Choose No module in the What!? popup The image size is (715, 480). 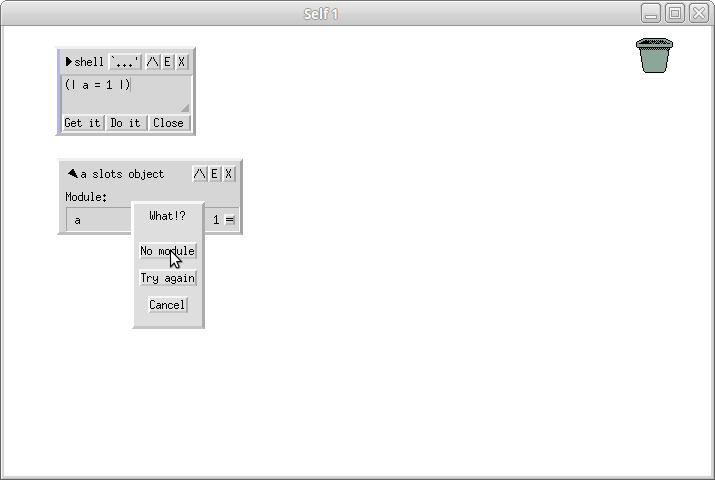point(168,251)
